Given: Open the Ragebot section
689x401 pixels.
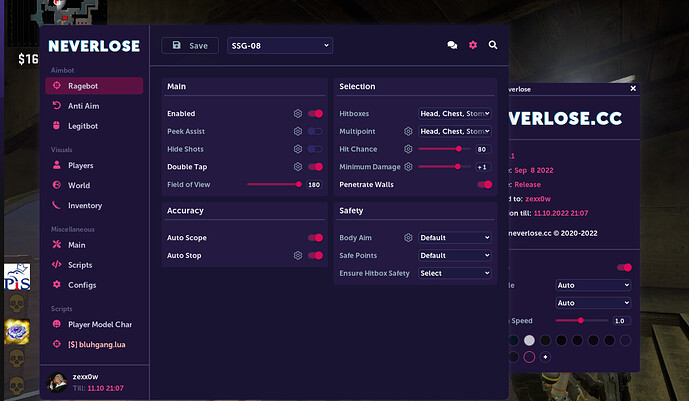Looking at the screenshot, I should [x=94, y=86].
